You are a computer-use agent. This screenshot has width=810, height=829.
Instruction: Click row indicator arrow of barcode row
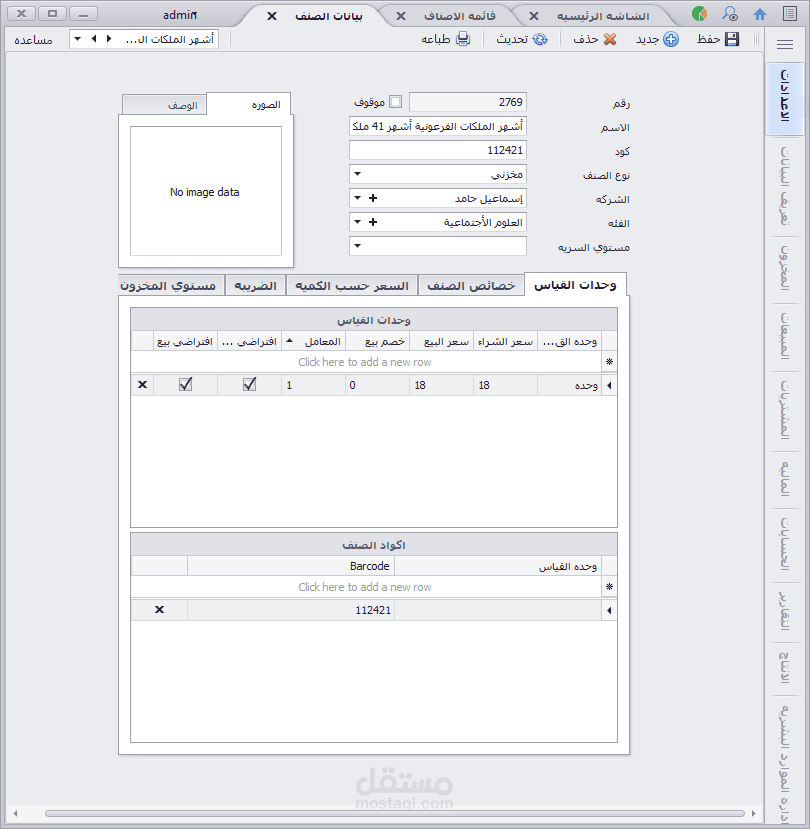(609, 610)
